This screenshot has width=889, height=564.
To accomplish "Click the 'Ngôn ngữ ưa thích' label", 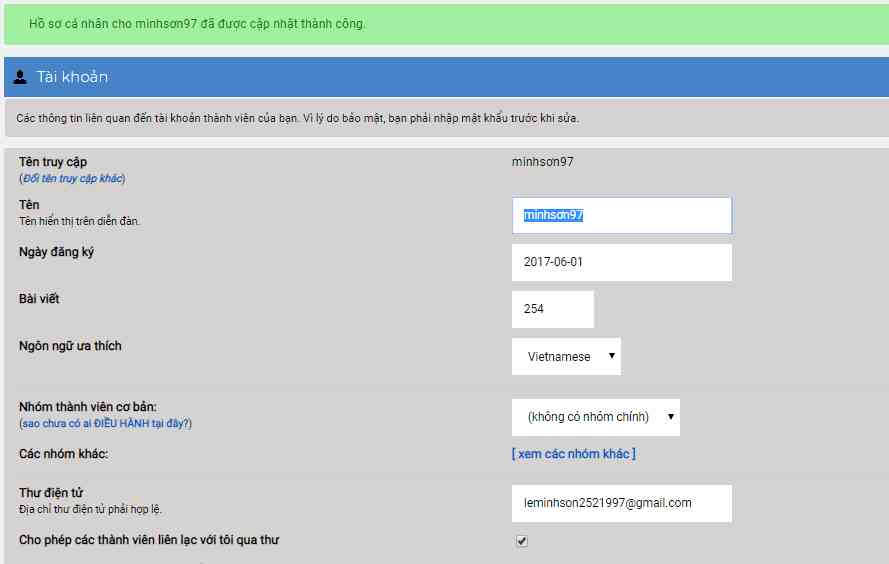I will (70, 346).
